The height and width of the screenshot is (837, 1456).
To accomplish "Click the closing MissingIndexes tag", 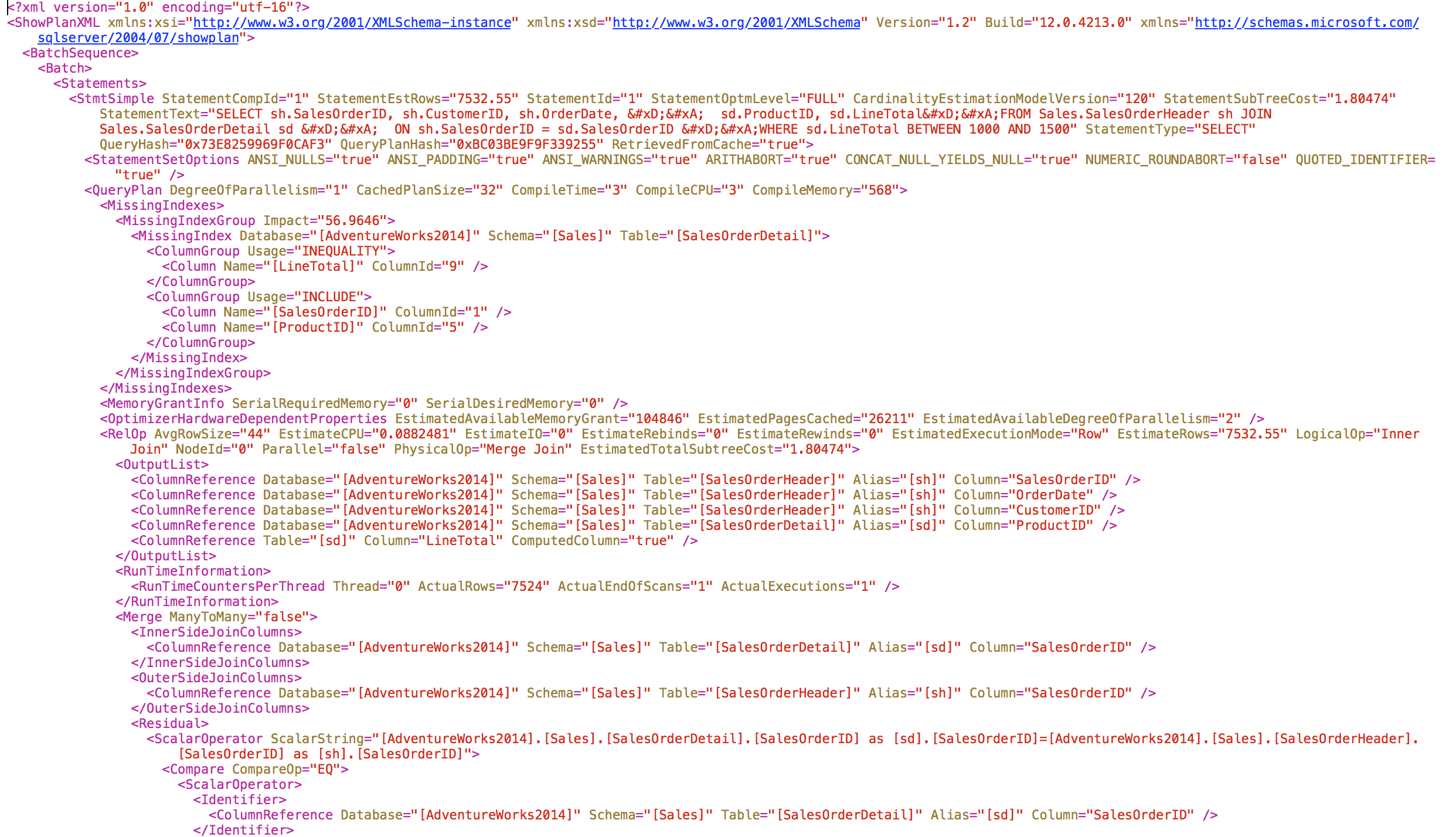I will click(165, 388).
